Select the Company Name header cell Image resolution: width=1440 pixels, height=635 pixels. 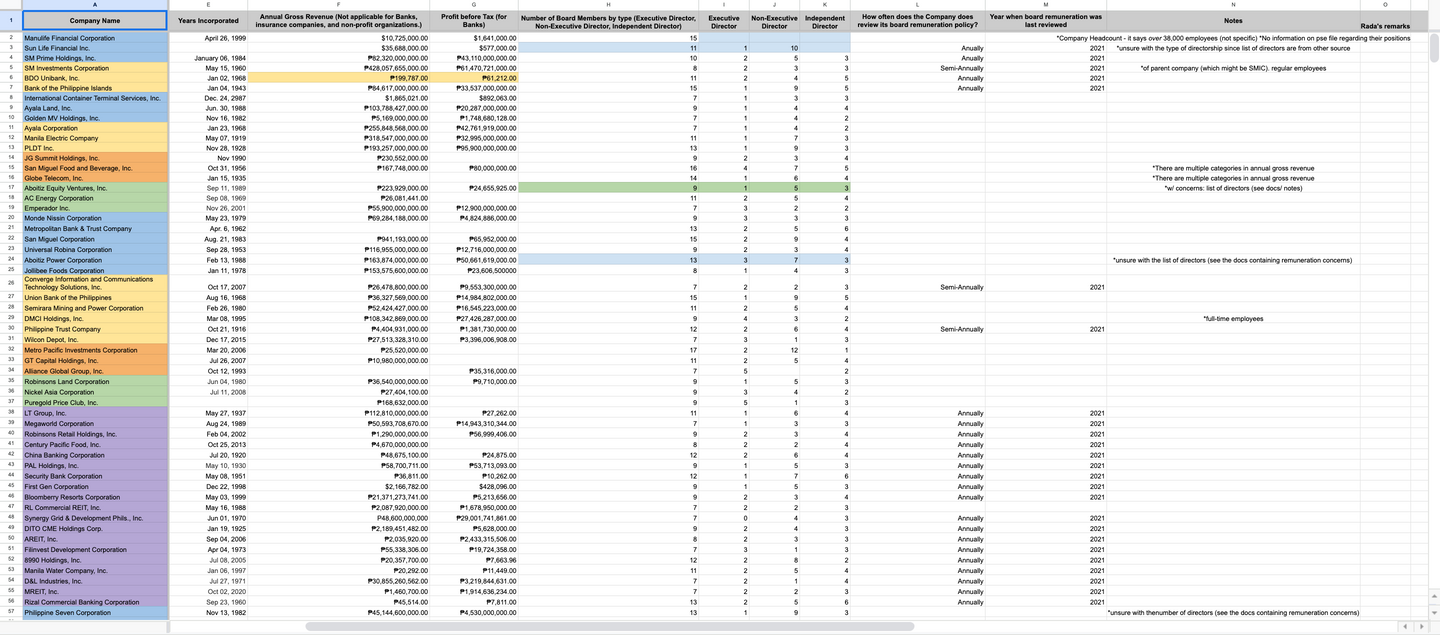coord(94,21)
